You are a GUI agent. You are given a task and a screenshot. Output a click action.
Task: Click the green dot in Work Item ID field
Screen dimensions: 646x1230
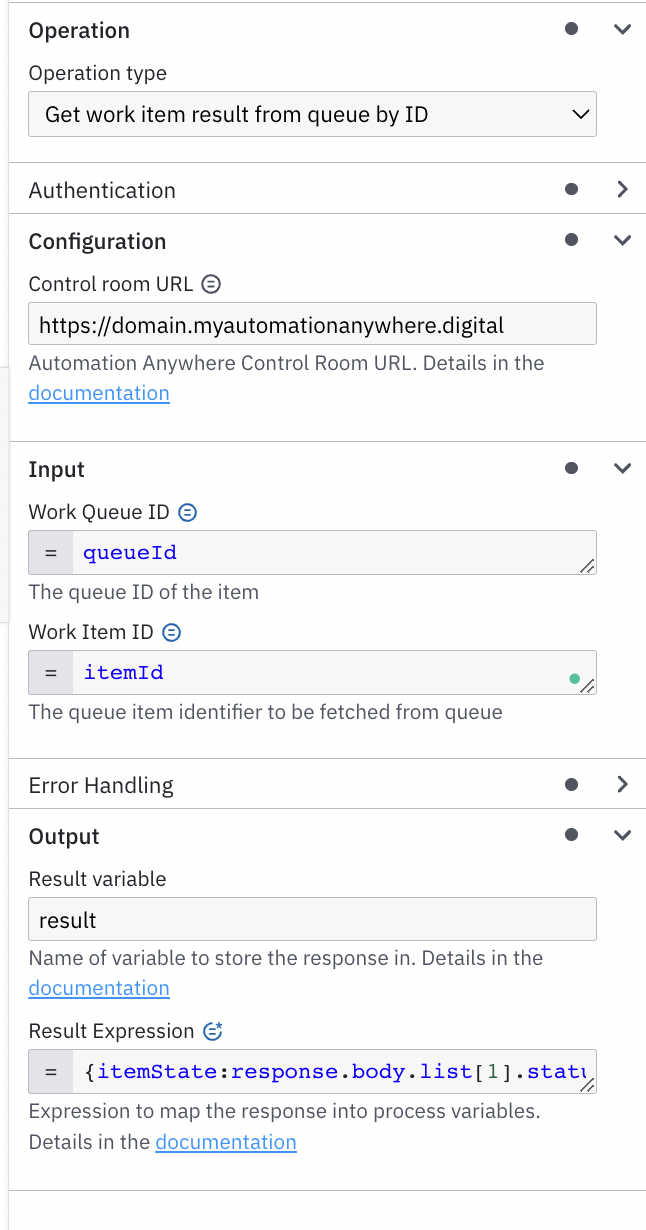(x=574, y=679)
